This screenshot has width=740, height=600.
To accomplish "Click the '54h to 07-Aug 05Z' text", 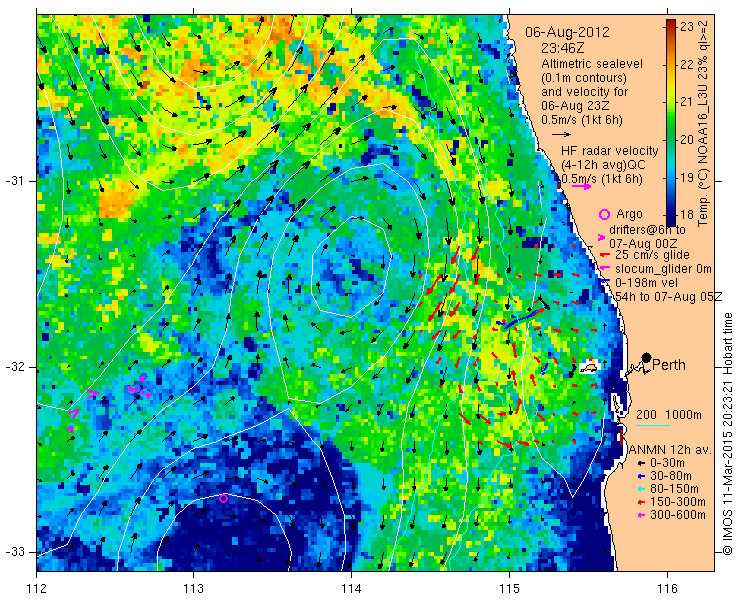I will (669, 296).
